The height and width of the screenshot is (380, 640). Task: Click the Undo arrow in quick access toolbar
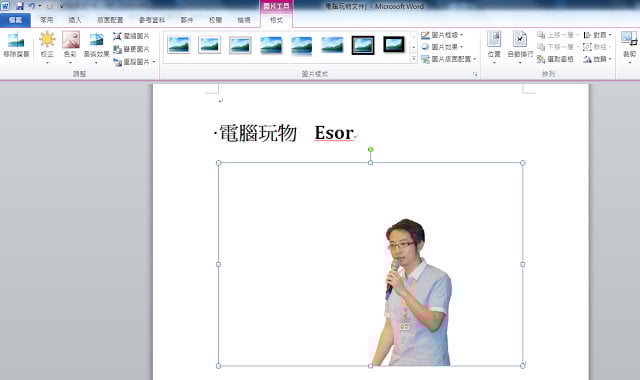(31, 6)
